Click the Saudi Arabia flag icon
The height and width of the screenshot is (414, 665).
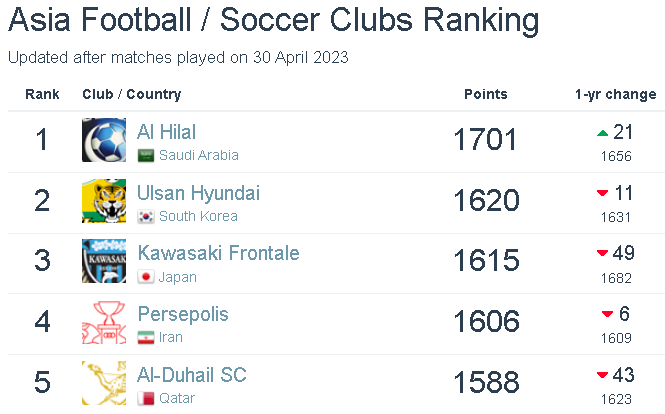click(x=146, y=156)
